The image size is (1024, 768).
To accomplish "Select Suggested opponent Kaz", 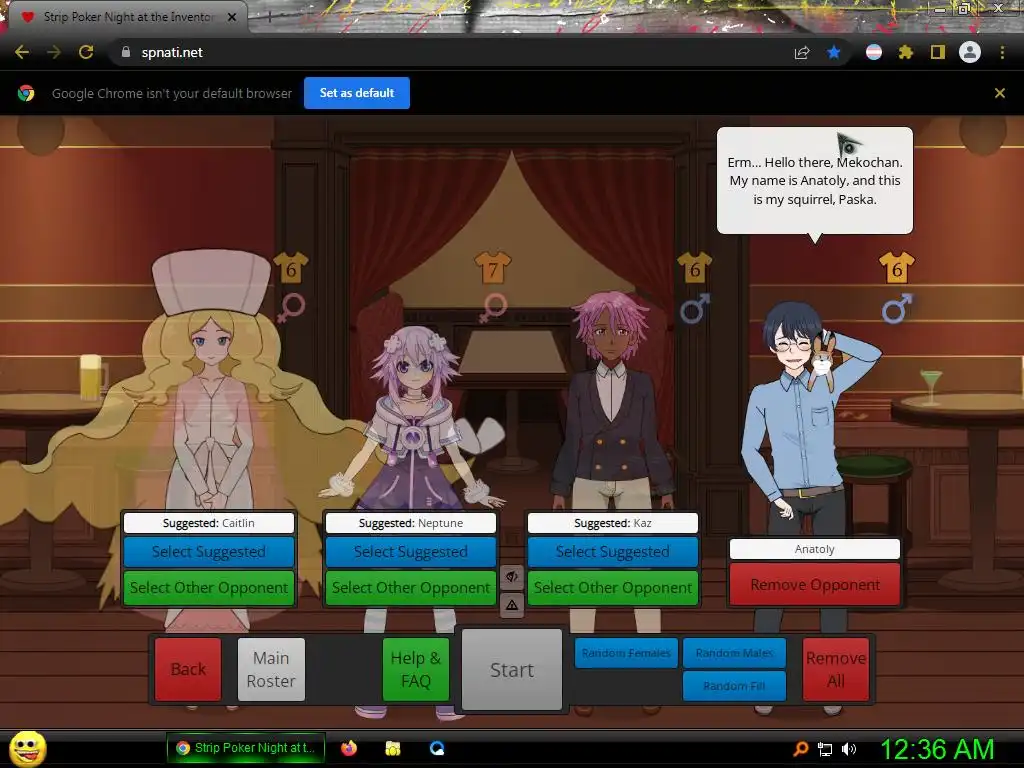I will point(613,552).
